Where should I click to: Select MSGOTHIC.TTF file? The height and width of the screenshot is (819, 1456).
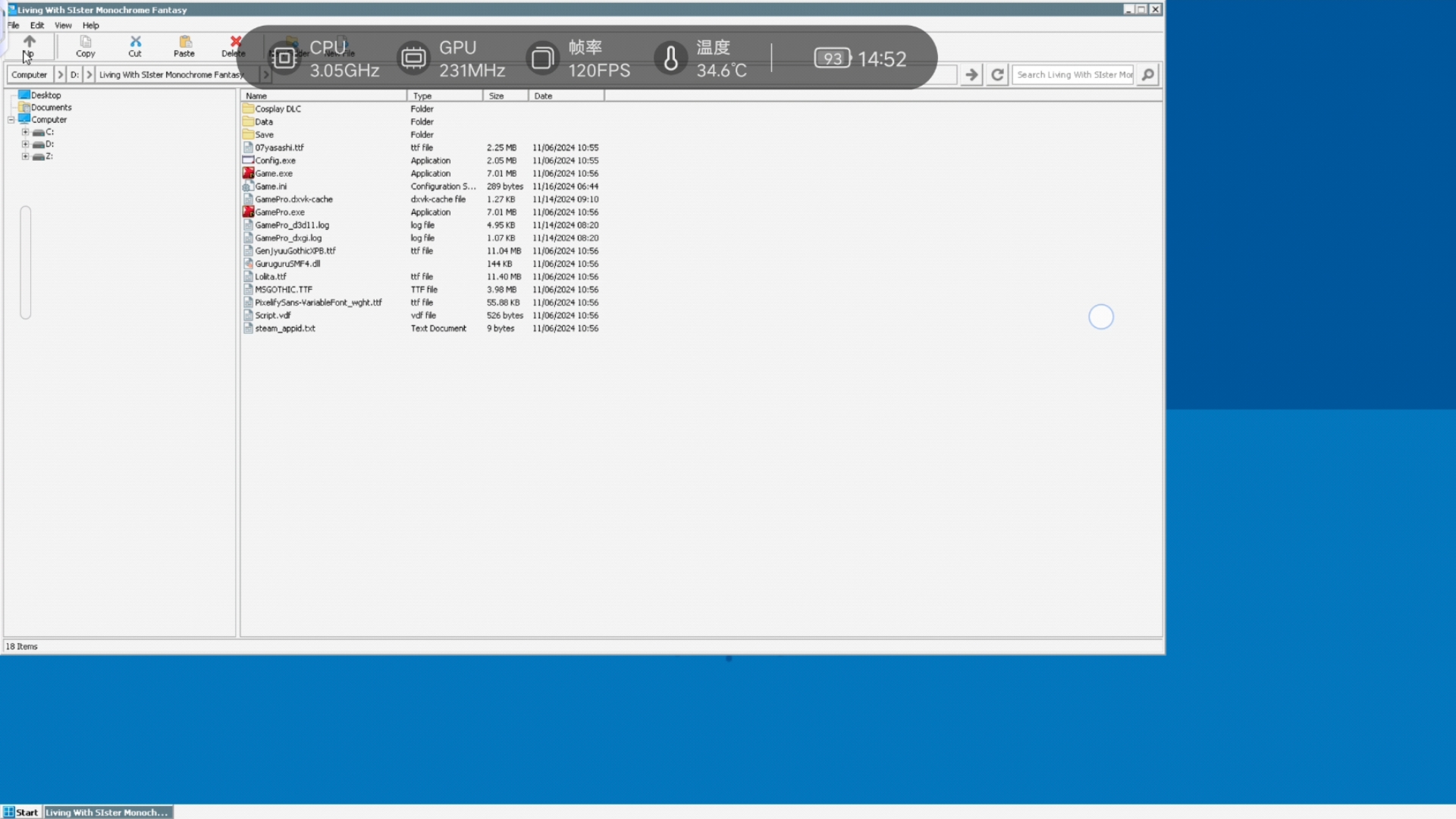tap(284, 289)
